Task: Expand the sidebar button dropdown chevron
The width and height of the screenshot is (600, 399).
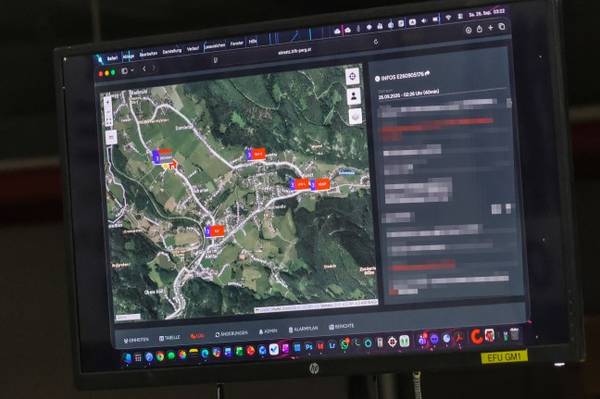Action: coord(132,70)
